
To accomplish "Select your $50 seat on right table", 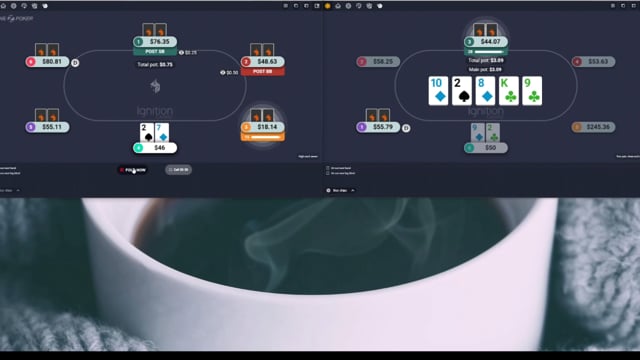I will point(486,148).
